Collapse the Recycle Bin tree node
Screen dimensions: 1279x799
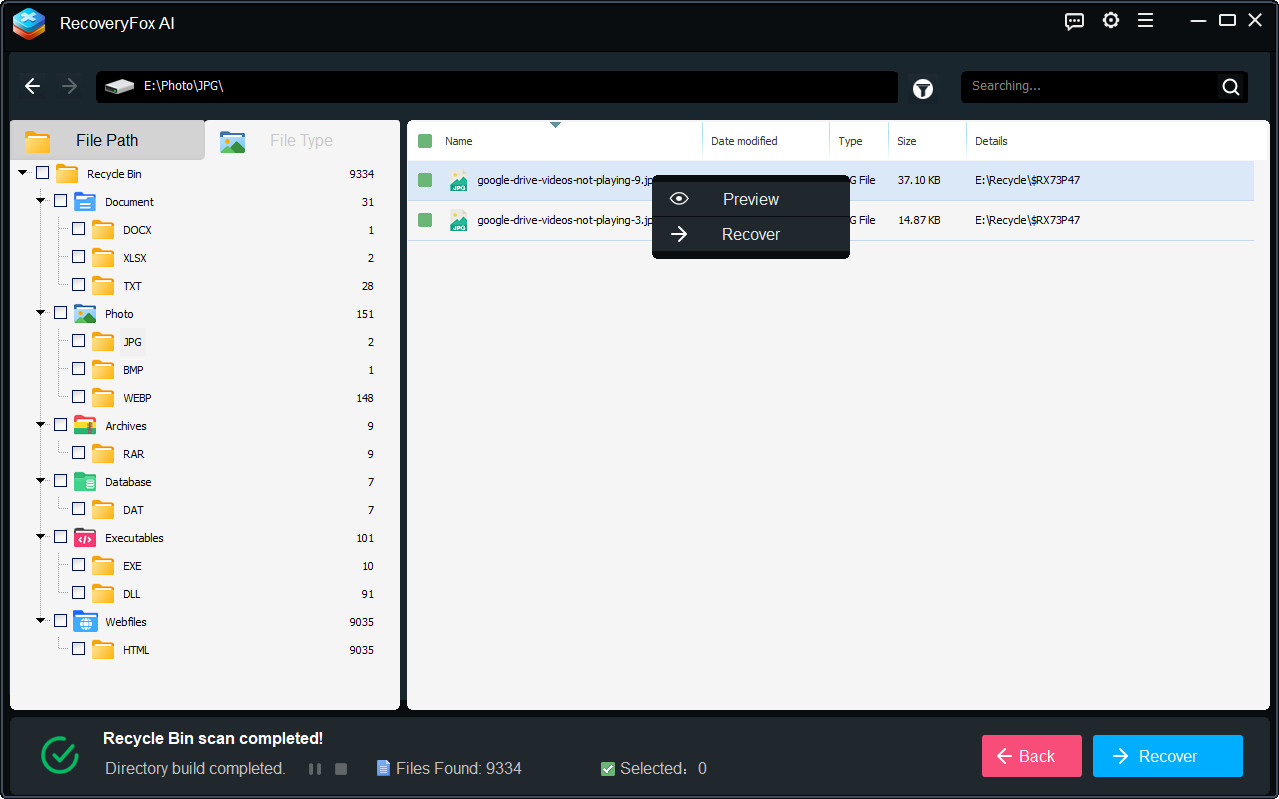[x=23, y=173]
